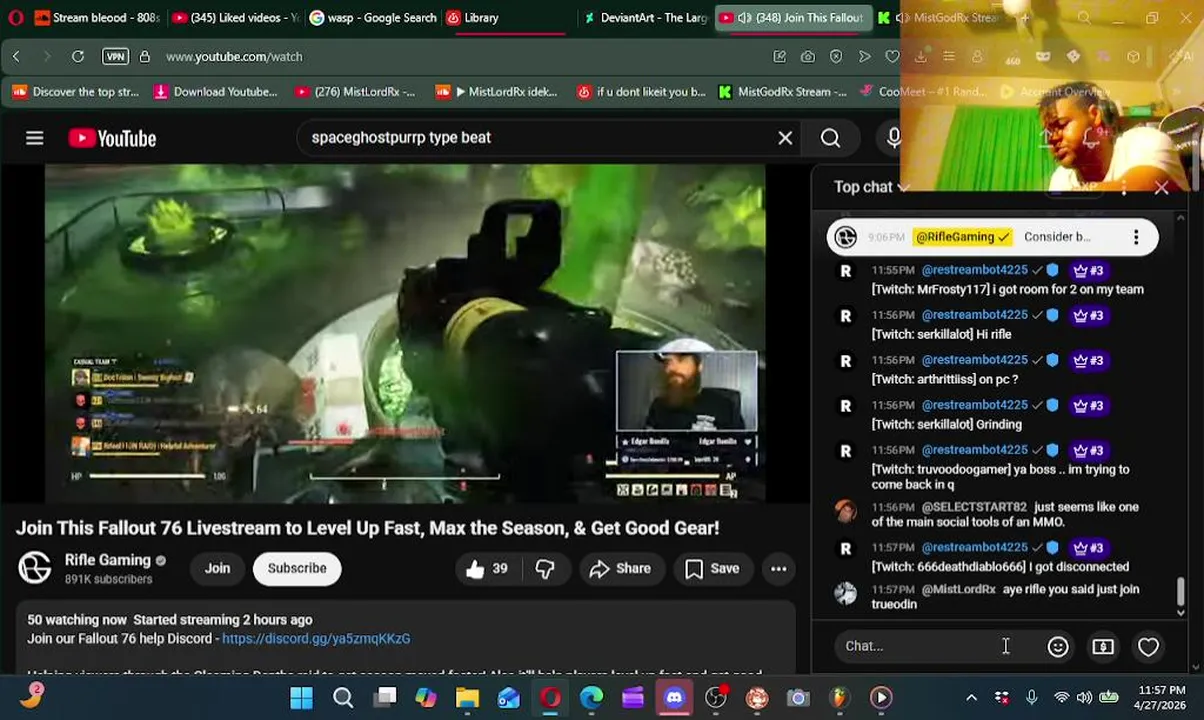Save the video to a playlist
This screenshot has height=720, width=1204.
tap(712, 569)
